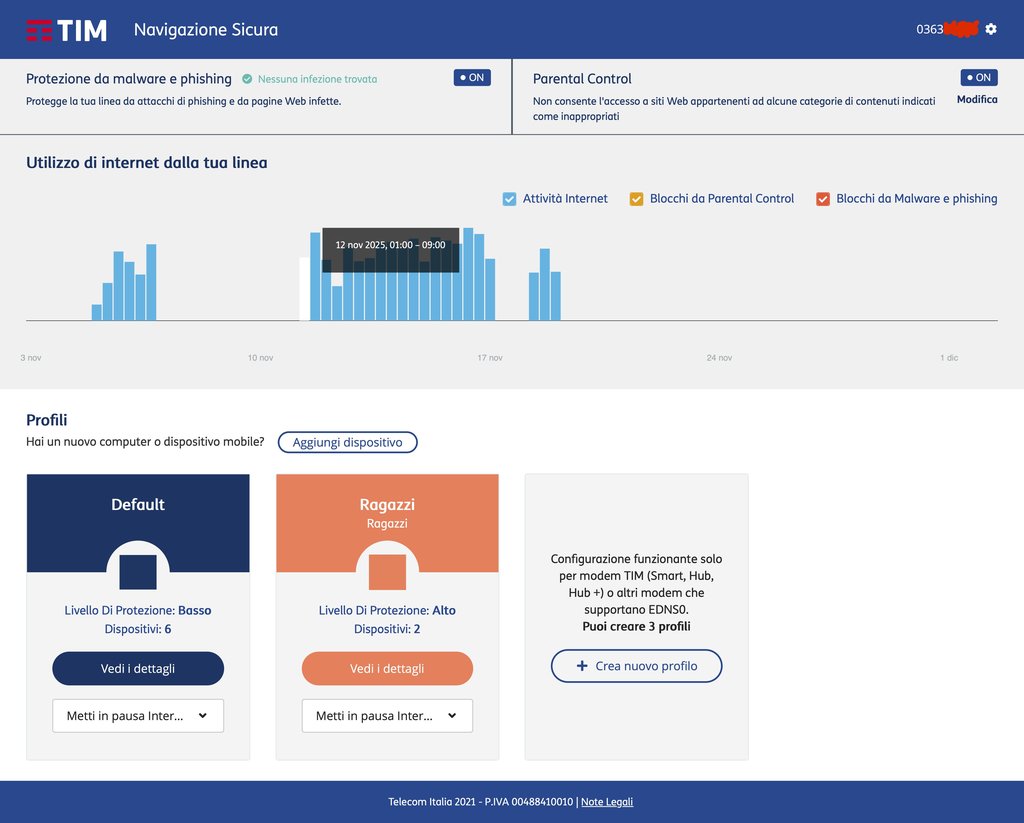Click Aggiungi dispositivo button
This screenshot has width=1024, height=823.
tap(347, 442)
